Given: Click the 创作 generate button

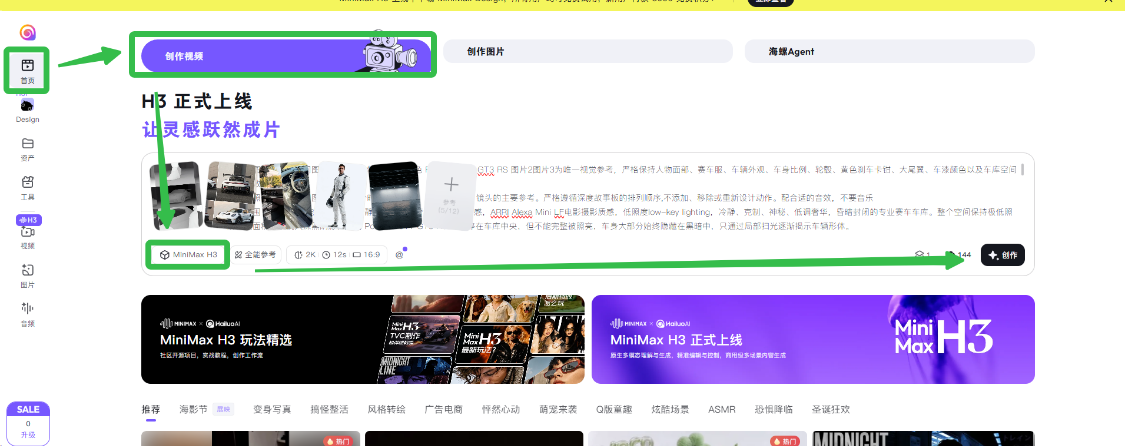Looking at the screenshot, I should pos(1002,255).
